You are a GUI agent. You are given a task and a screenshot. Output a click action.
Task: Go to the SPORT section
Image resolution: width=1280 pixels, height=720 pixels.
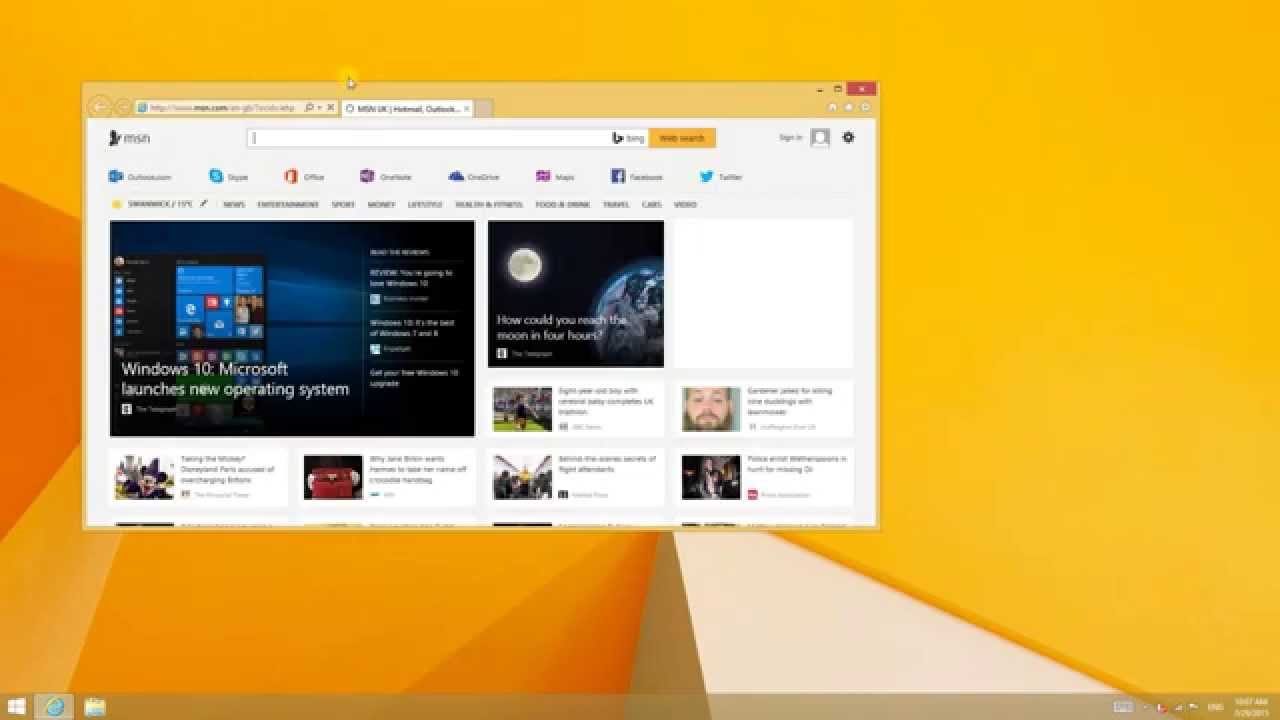click(x=343, y=204)
